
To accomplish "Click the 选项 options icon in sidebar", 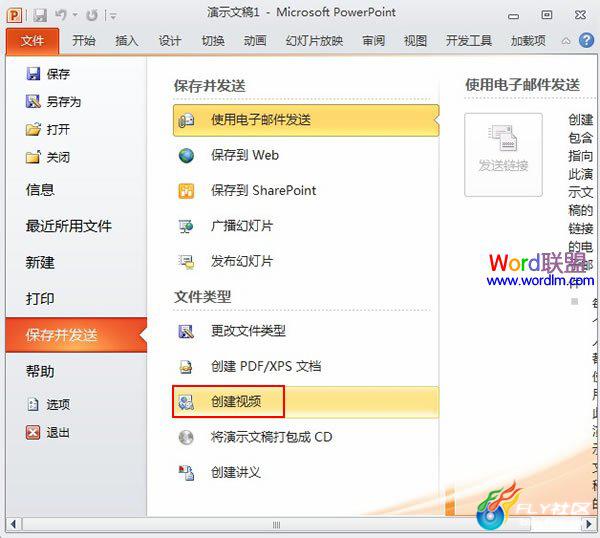I will pyautogui.click(x=33, y=404).
